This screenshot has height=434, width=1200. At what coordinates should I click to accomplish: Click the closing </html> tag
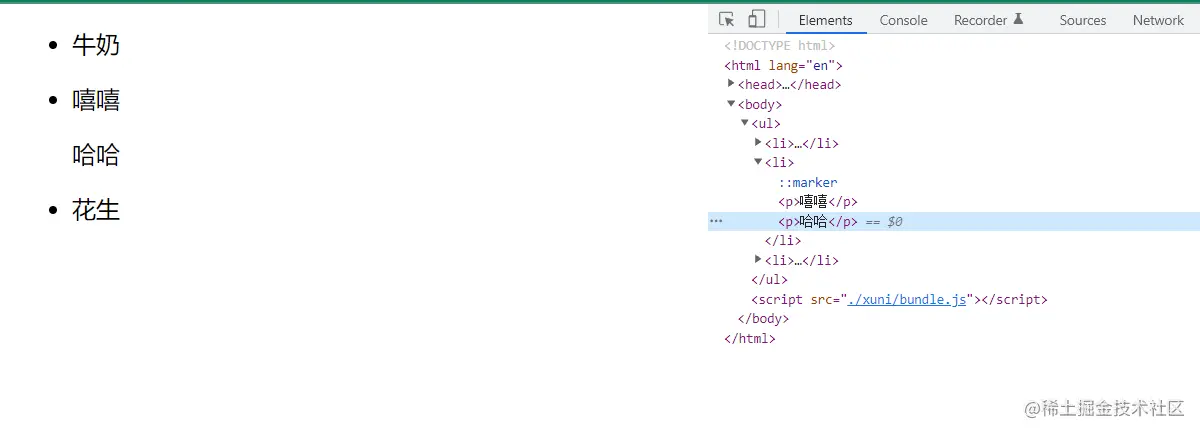[750, 338]
